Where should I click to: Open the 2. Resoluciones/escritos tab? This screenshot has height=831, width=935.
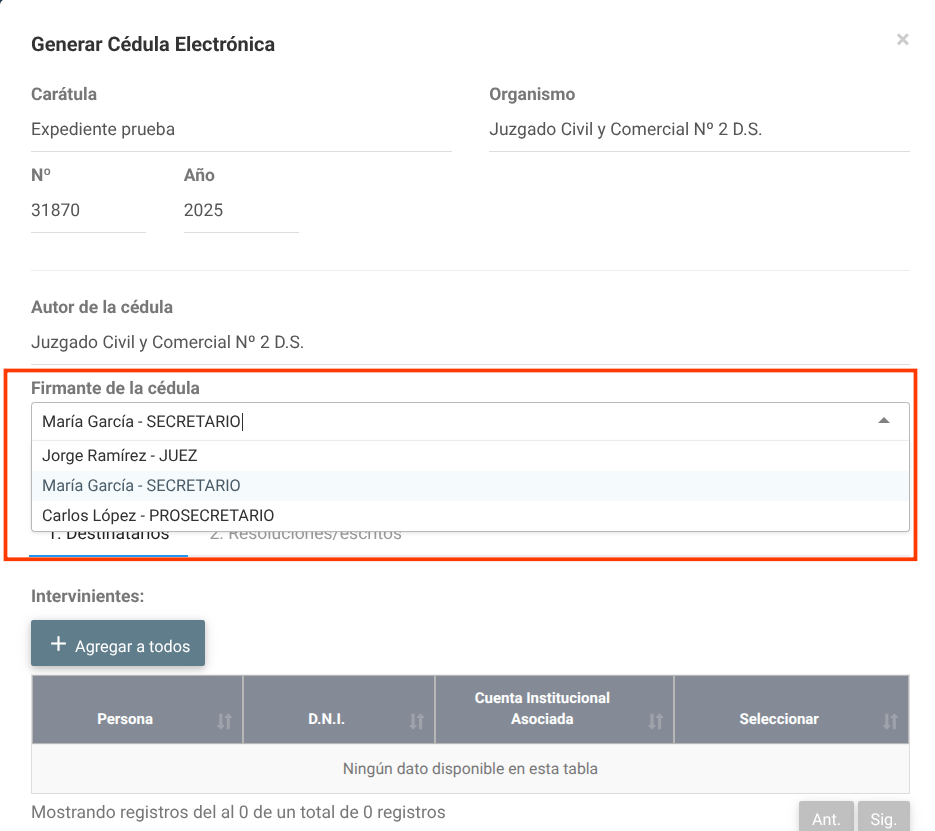click(305, 537)
